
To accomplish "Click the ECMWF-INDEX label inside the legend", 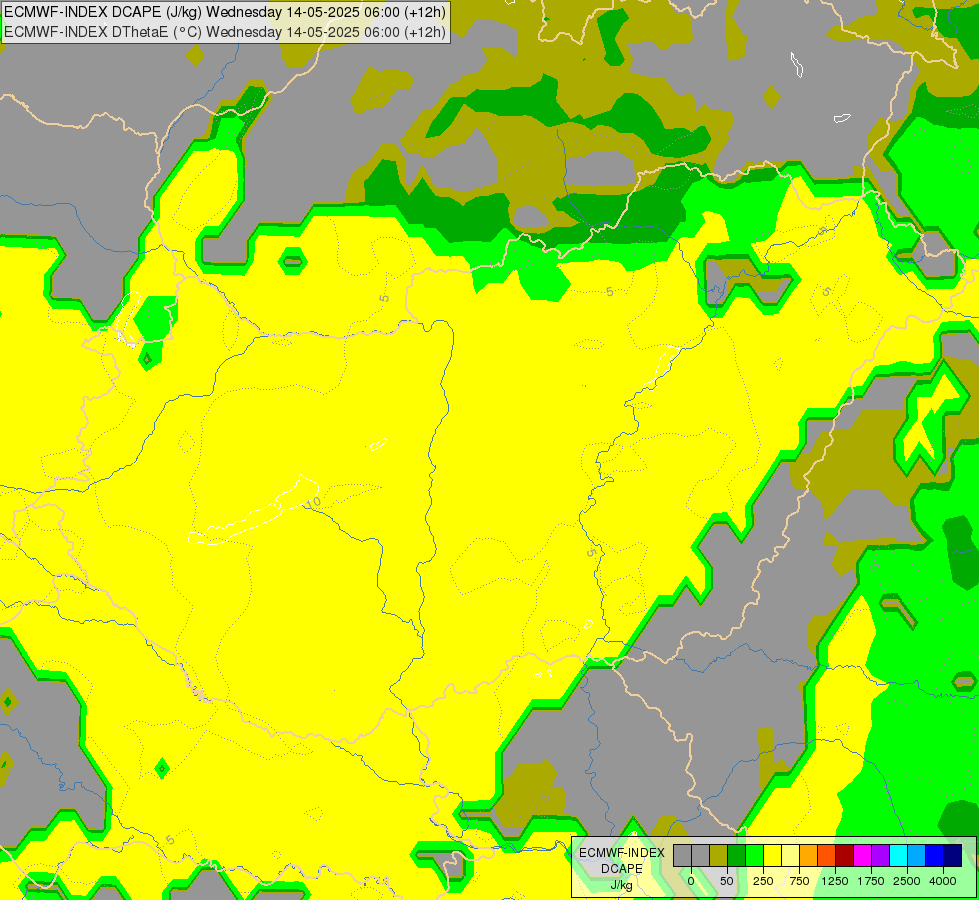I will click(622, 853).
